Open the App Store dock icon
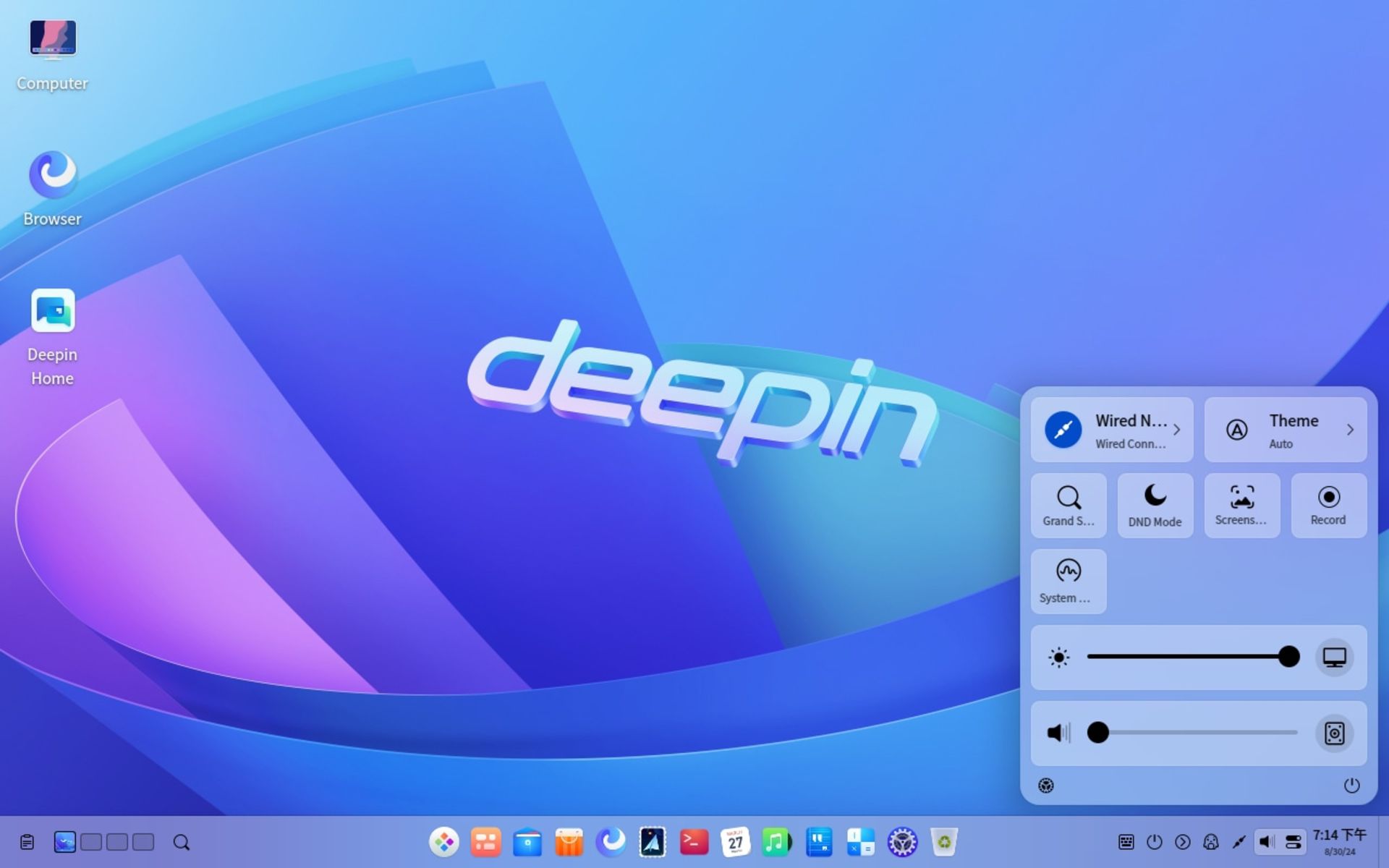Viewport: 1389px width, 868px height. 569,842
